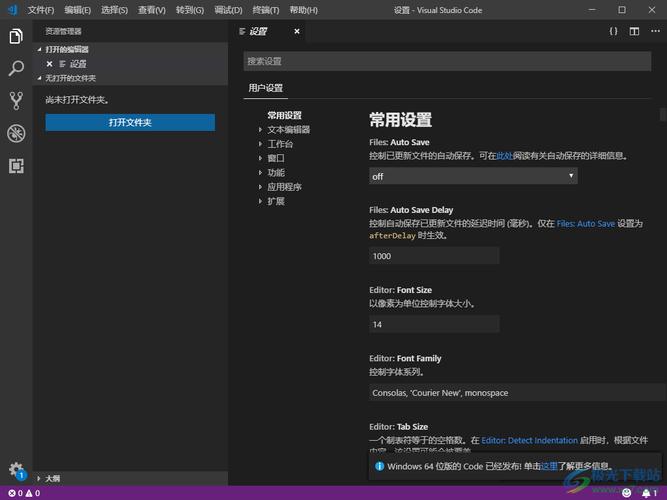Viewport: 667px width, 500px height.
Task: Click the Font Size field showing 14
Action: (x=434, y=324)
